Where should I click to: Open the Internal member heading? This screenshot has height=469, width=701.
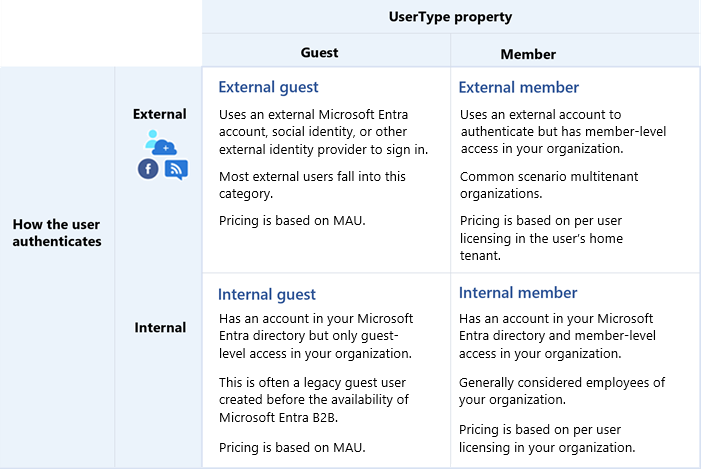coord(518,293)
